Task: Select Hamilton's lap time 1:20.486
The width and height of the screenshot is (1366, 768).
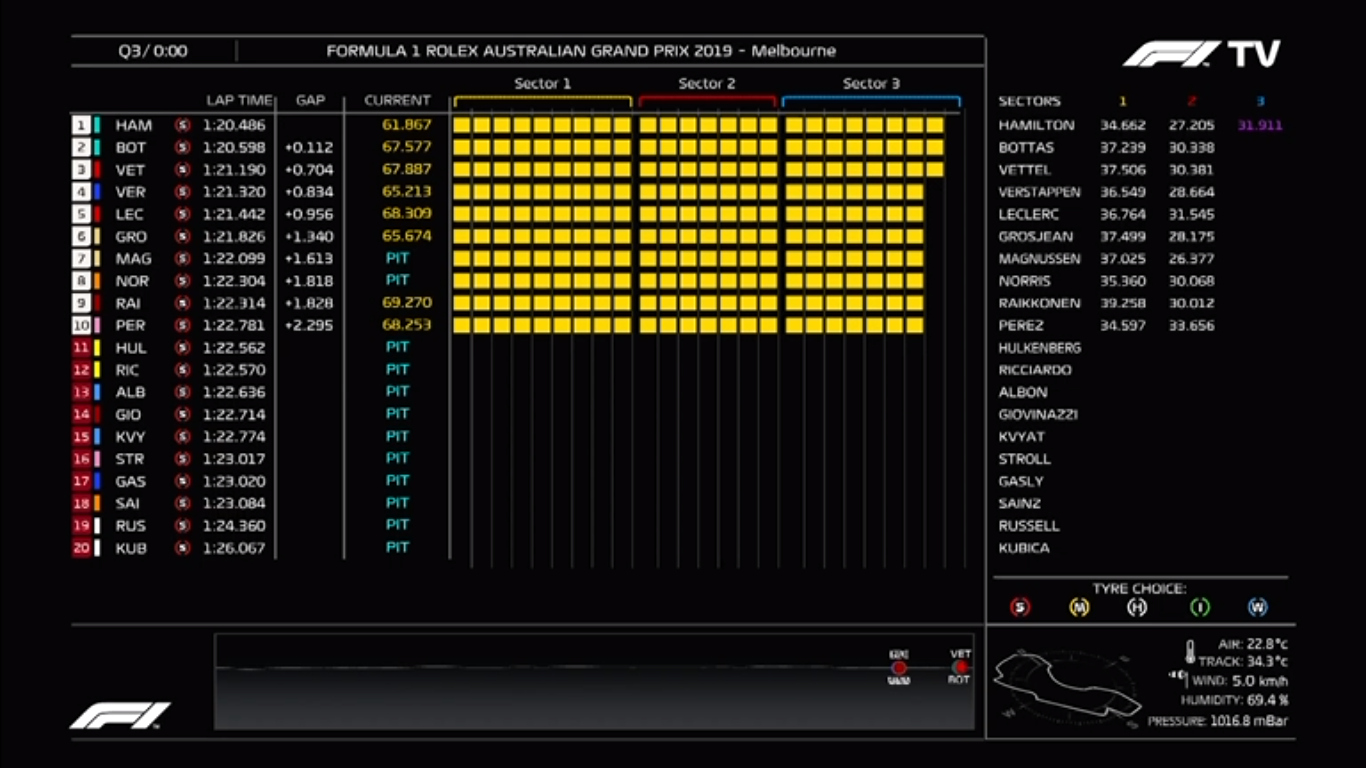Action: (234, 125)
